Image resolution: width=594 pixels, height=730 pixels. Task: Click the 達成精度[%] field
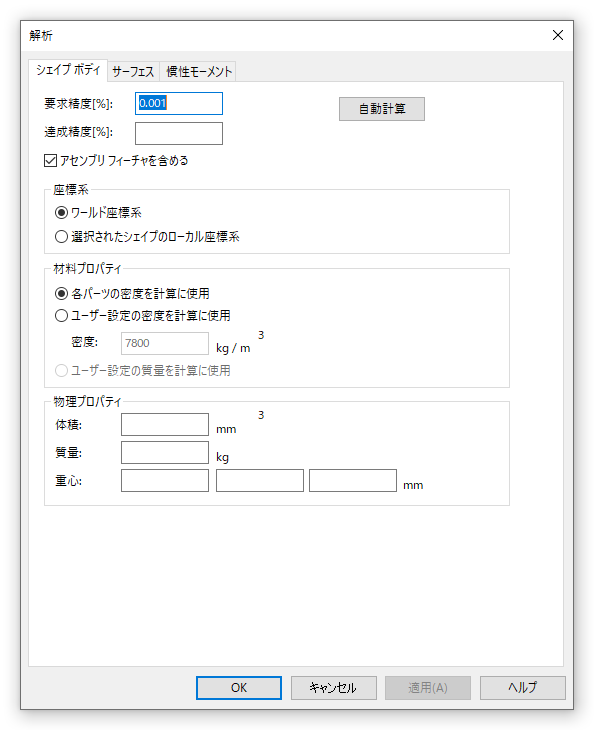coord(179,133)
